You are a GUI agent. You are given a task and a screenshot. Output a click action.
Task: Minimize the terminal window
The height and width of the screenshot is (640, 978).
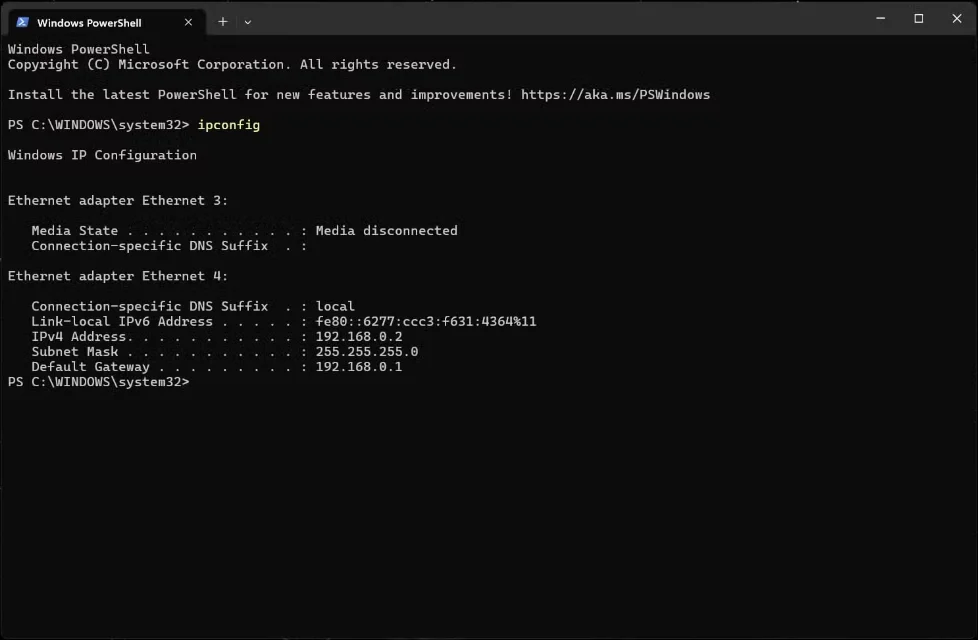click(x=880, y=19)
